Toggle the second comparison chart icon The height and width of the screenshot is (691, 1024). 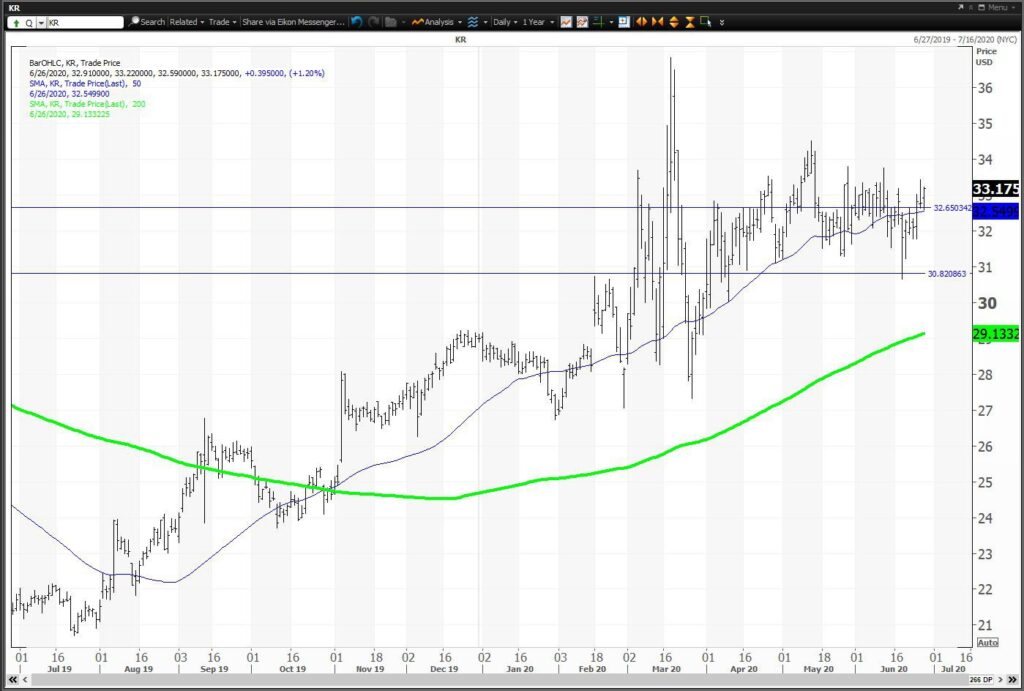[x=582, y=22]
